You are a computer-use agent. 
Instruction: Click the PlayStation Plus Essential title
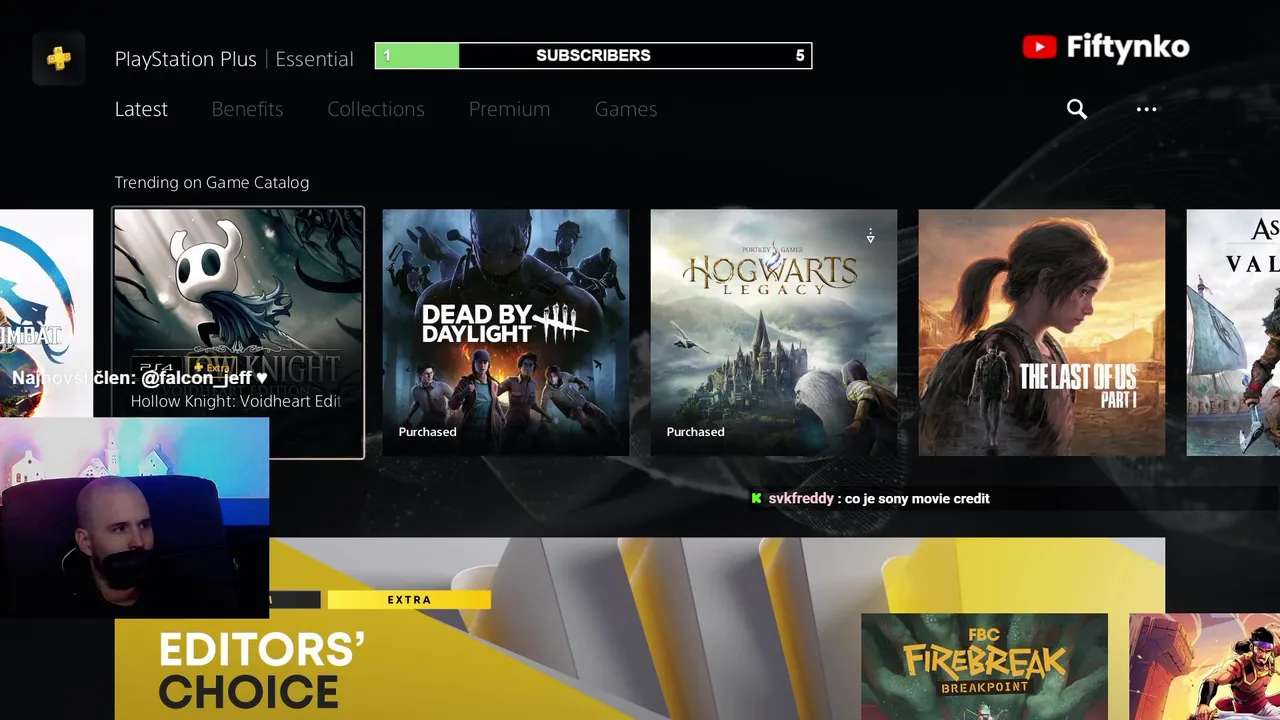234,59
